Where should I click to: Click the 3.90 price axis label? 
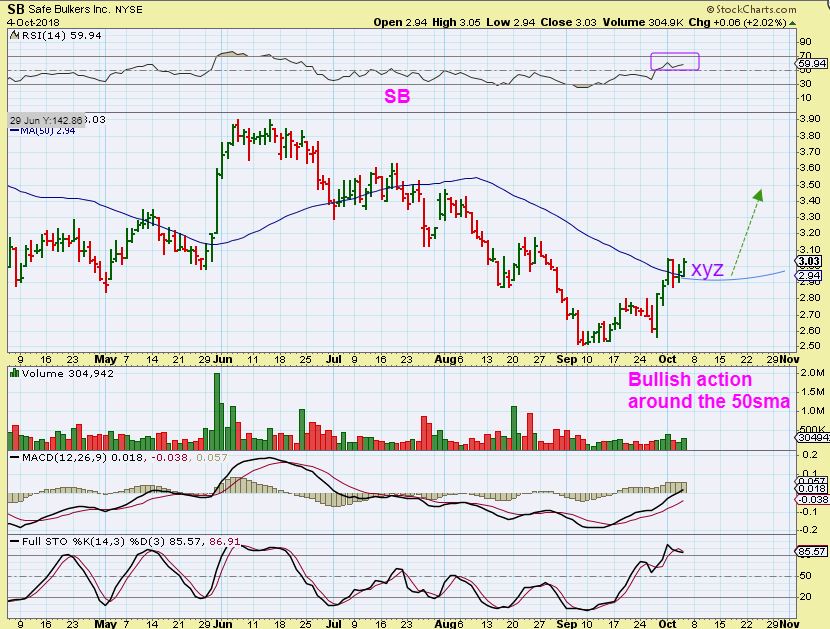809,119
